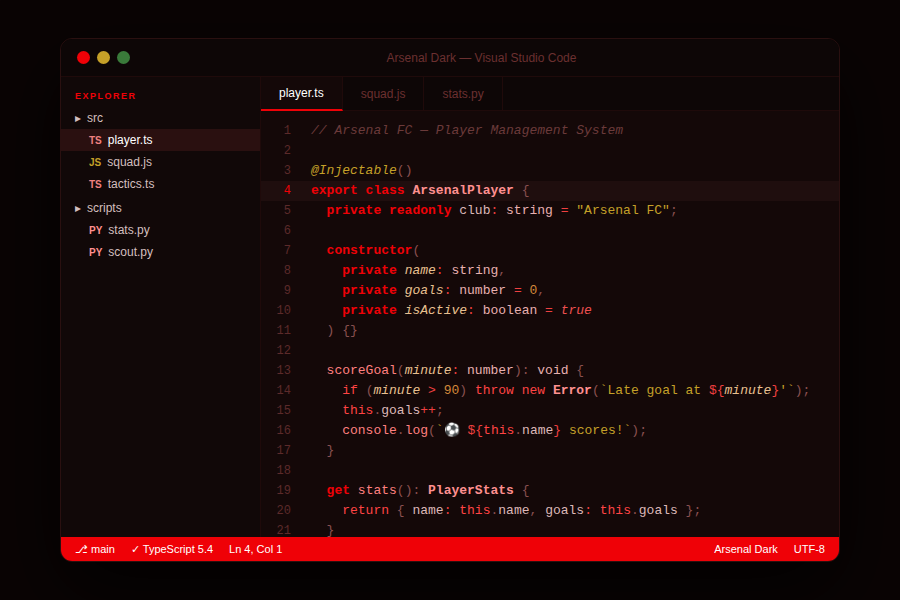This screenshot has height=600, width=900.
Task: Click the @Injectable decorator text
Action: [x=354, y=171]
